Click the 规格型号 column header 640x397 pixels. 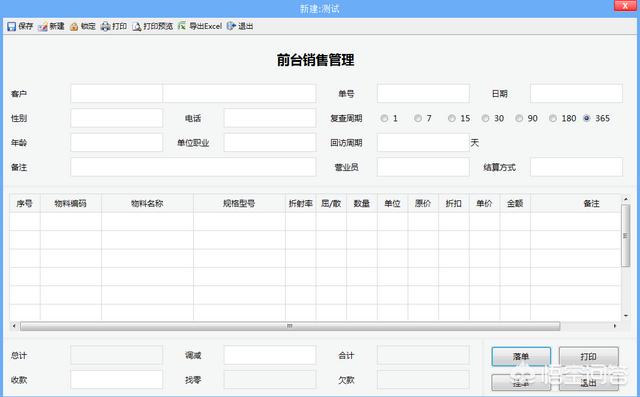pos(239,203)
